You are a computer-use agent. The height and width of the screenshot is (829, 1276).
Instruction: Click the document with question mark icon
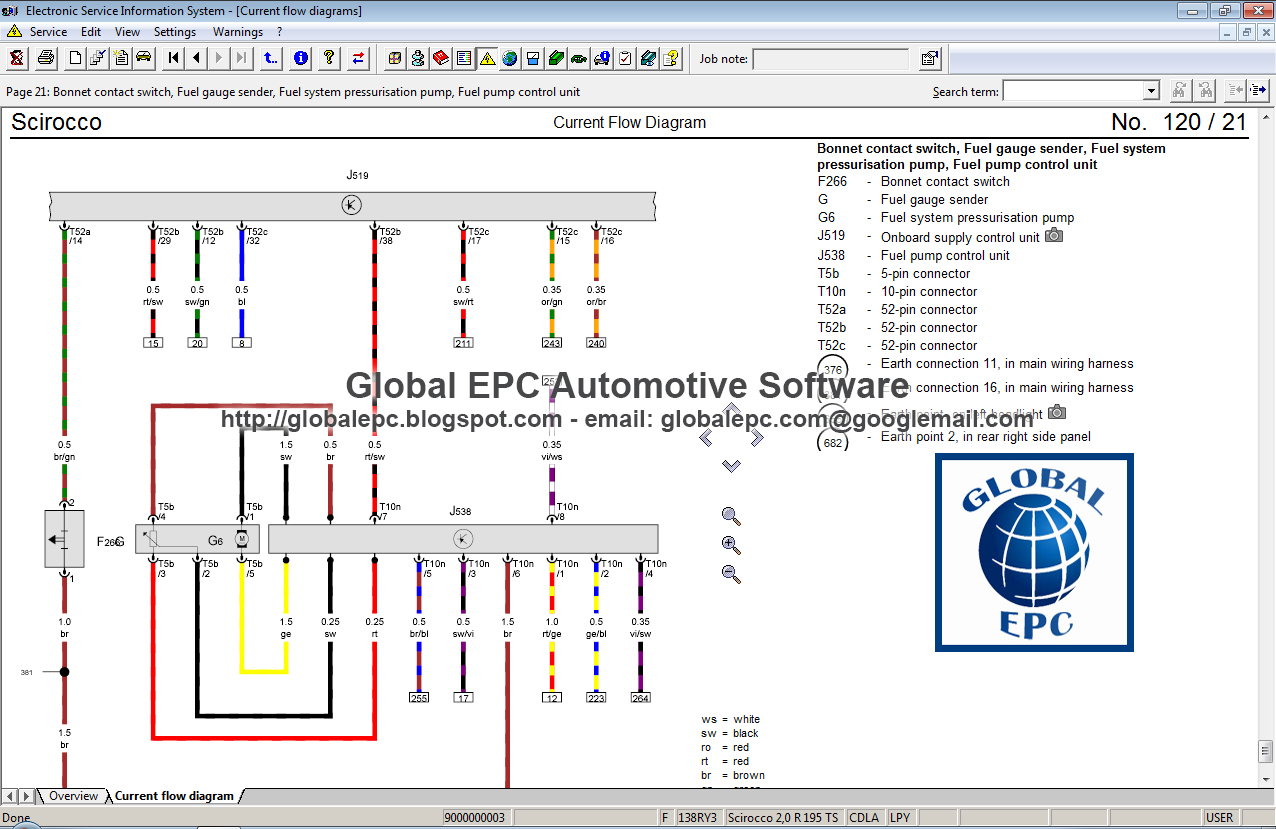671,58
